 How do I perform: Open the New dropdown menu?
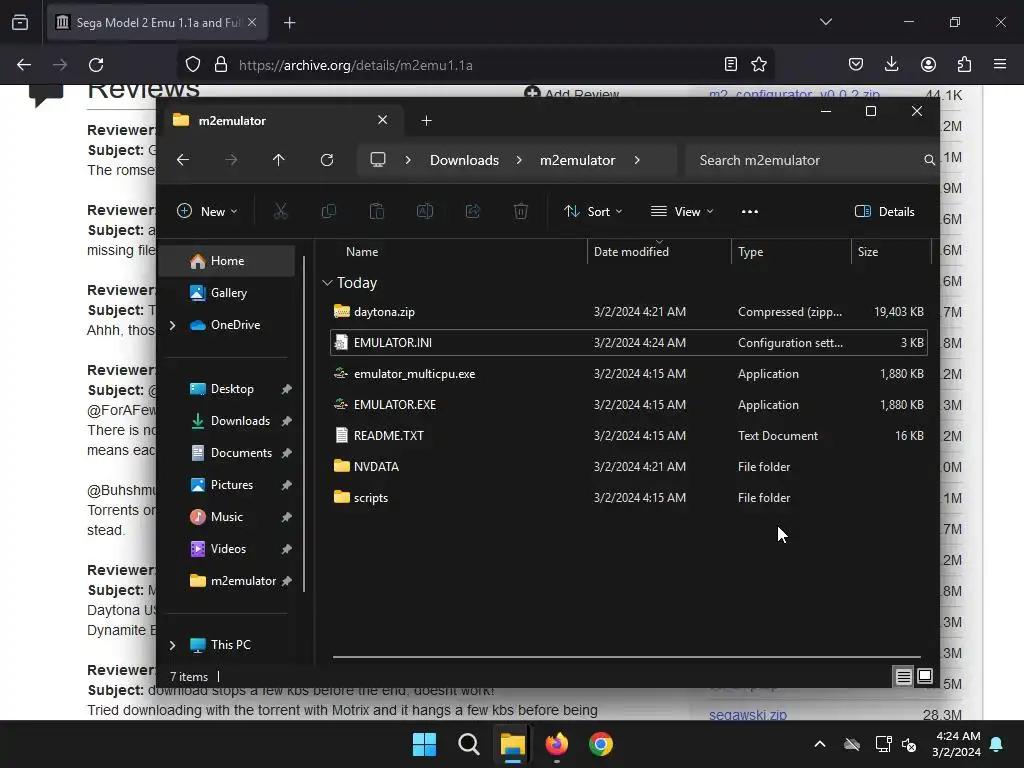pos(207,211)
